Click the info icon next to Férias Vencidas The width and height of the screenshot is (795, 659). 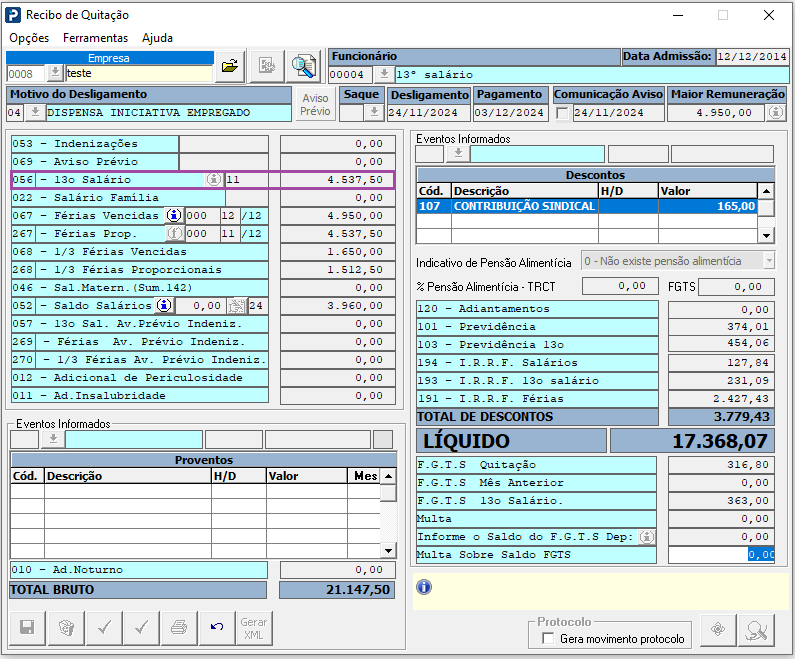tap(174, 215)
